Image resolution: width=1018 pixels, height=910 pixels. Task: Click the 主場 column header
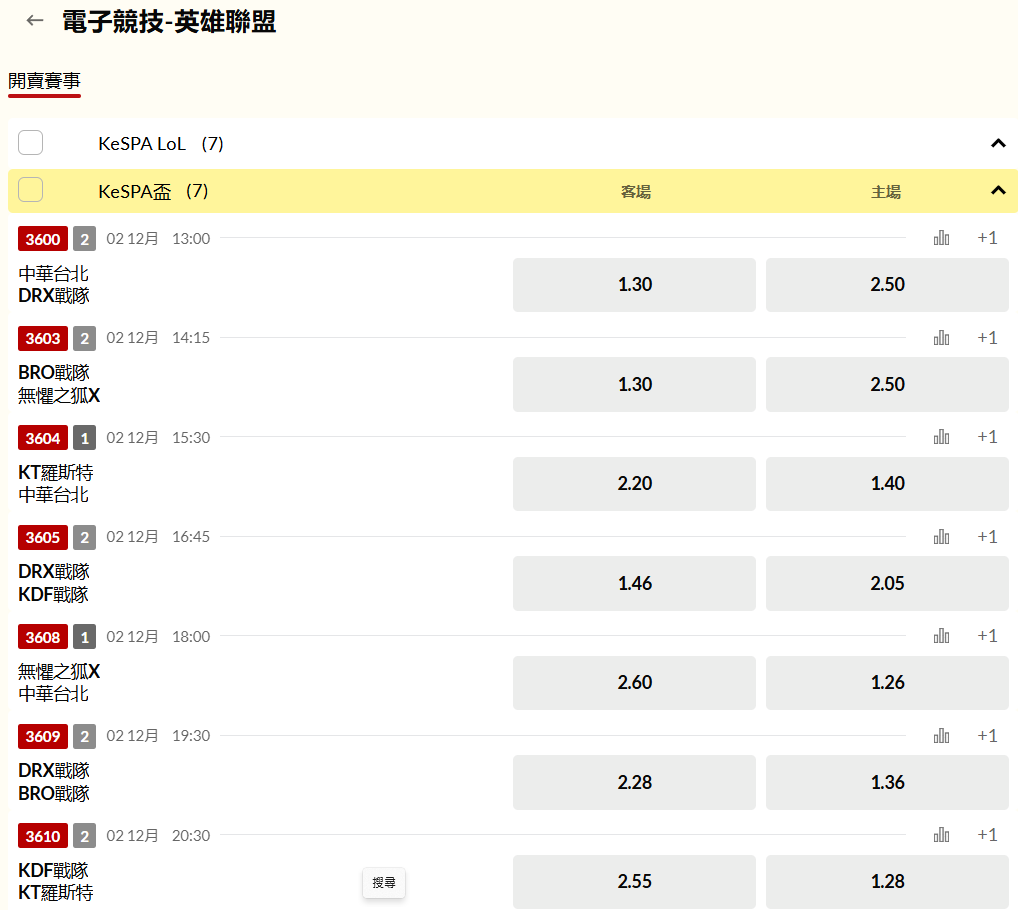pyautogui.click(x=886, y=191)
